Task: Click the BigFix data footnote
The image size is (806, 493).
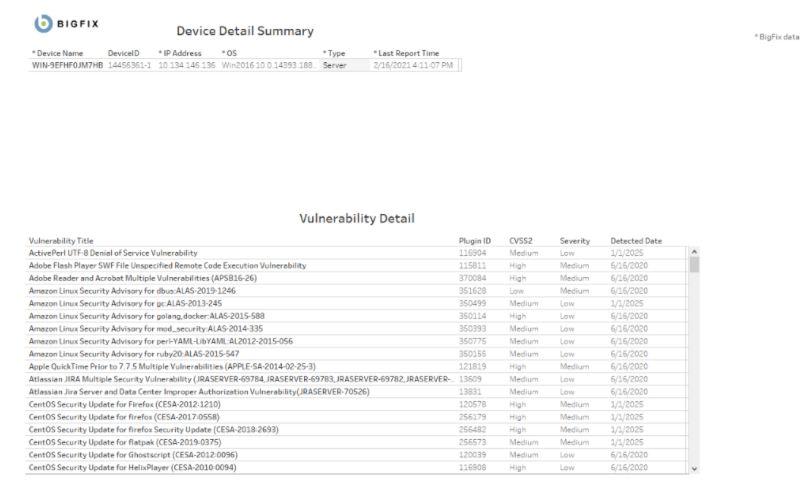Action: [x=777, y=37]
